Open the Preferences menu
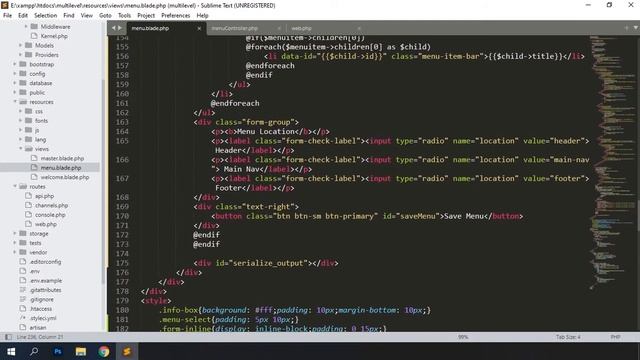Screen dimensions: 640x360 coord(176,16)
